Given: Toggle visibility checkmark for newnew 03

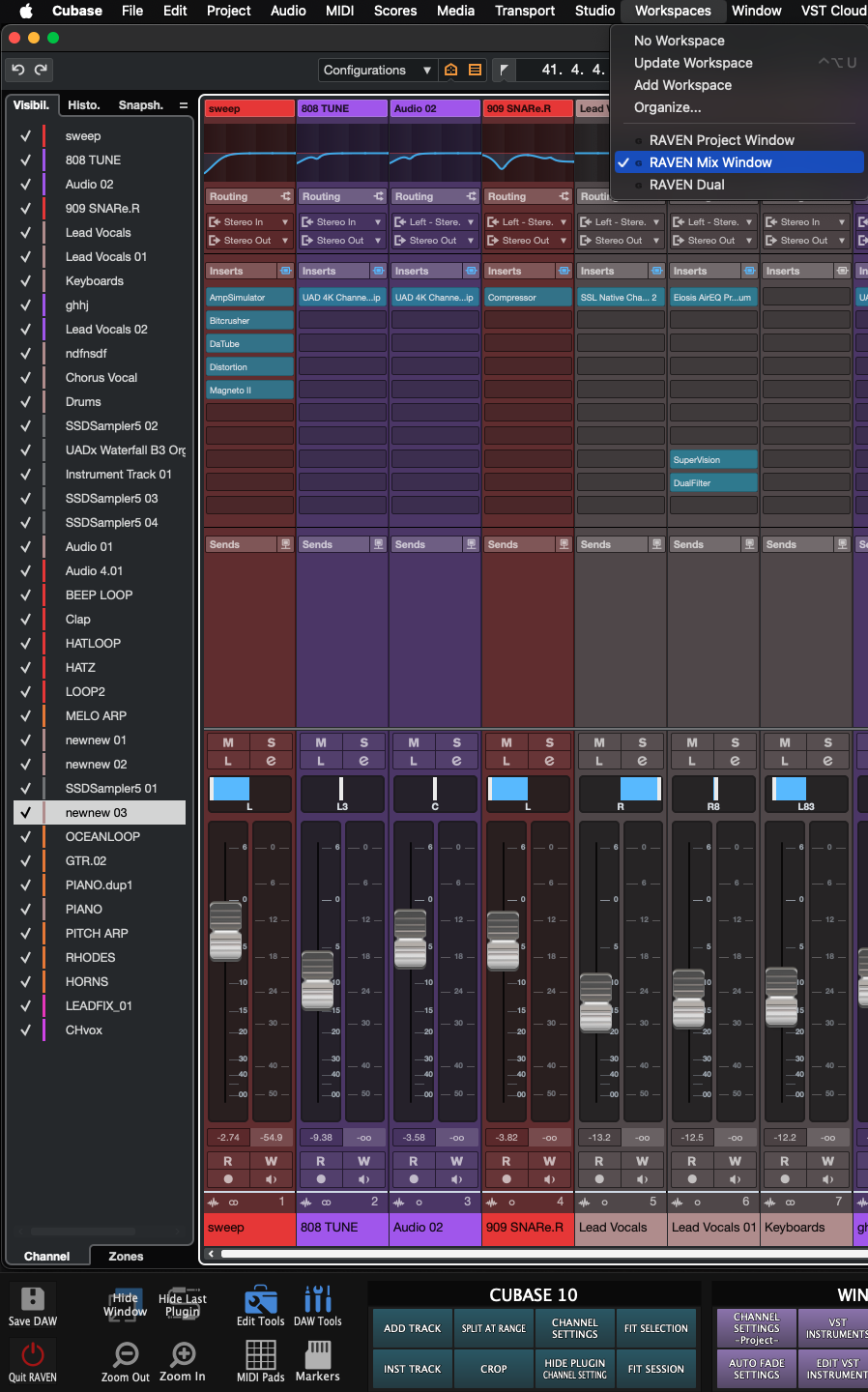Looking at the screenshot, I should click(x=25, y=813).
